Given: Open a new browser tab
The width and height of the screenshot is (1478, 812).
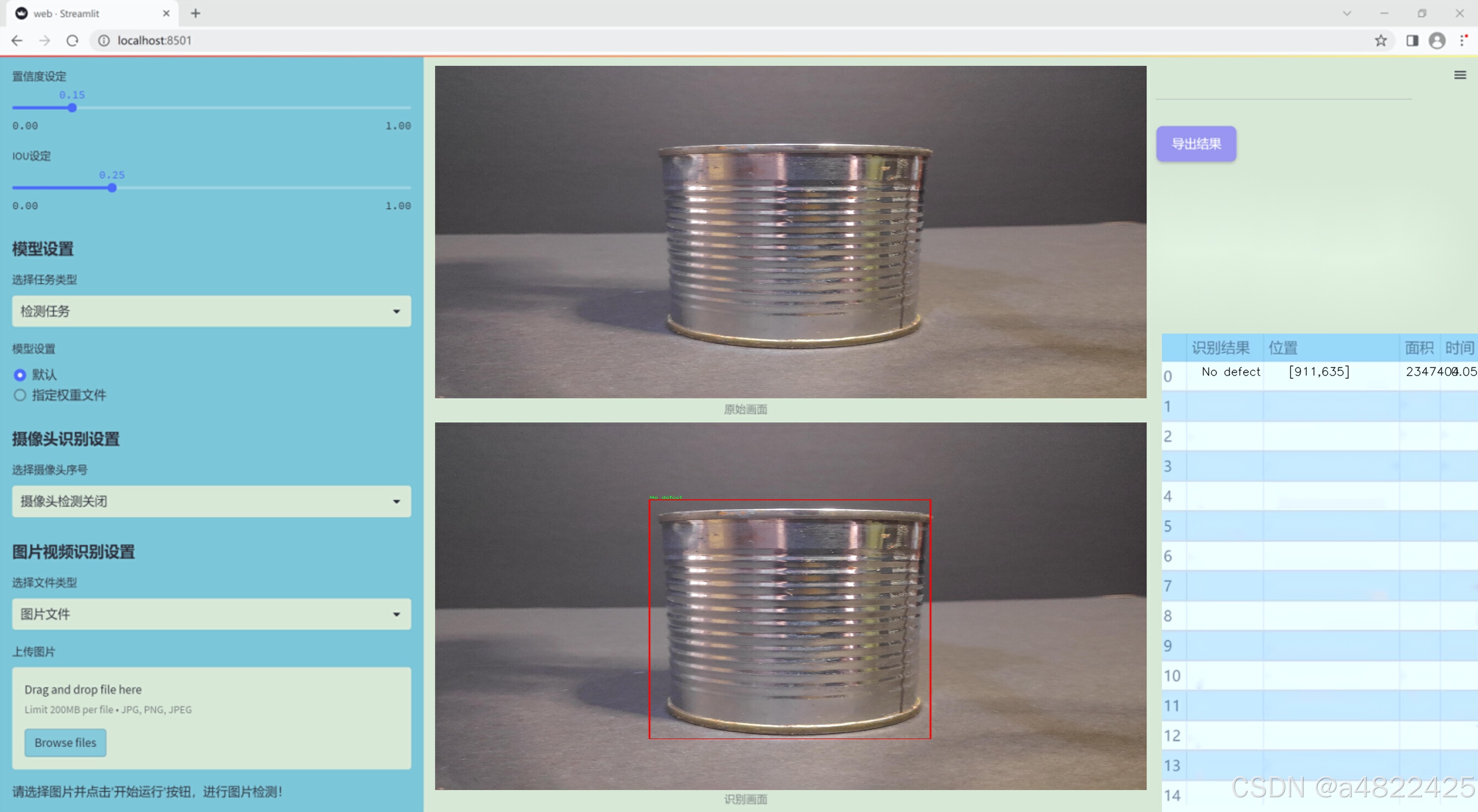Looking at the screenshot, I should tap(196, 13).
